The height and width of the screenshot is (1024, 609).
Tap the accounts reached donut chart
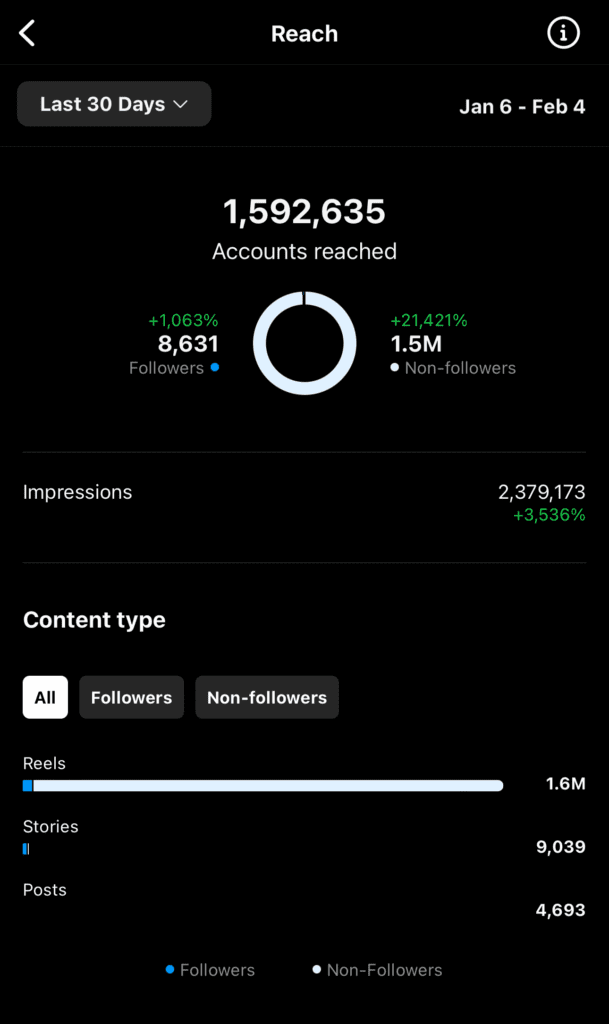coord(304,343)
